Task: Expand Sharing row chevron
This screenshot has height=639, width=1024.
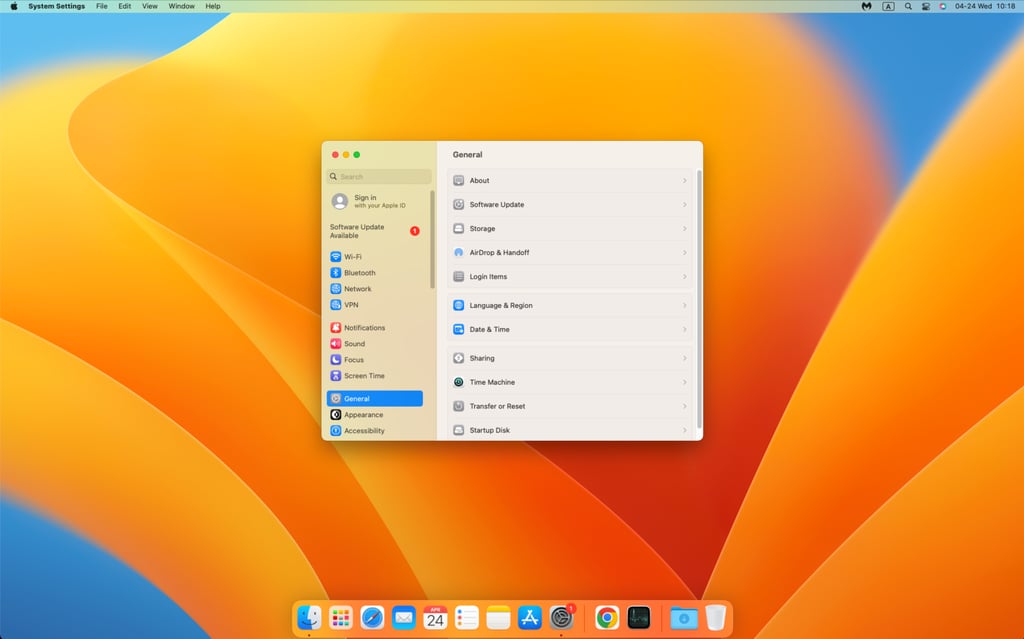Action: coord(684,358)
